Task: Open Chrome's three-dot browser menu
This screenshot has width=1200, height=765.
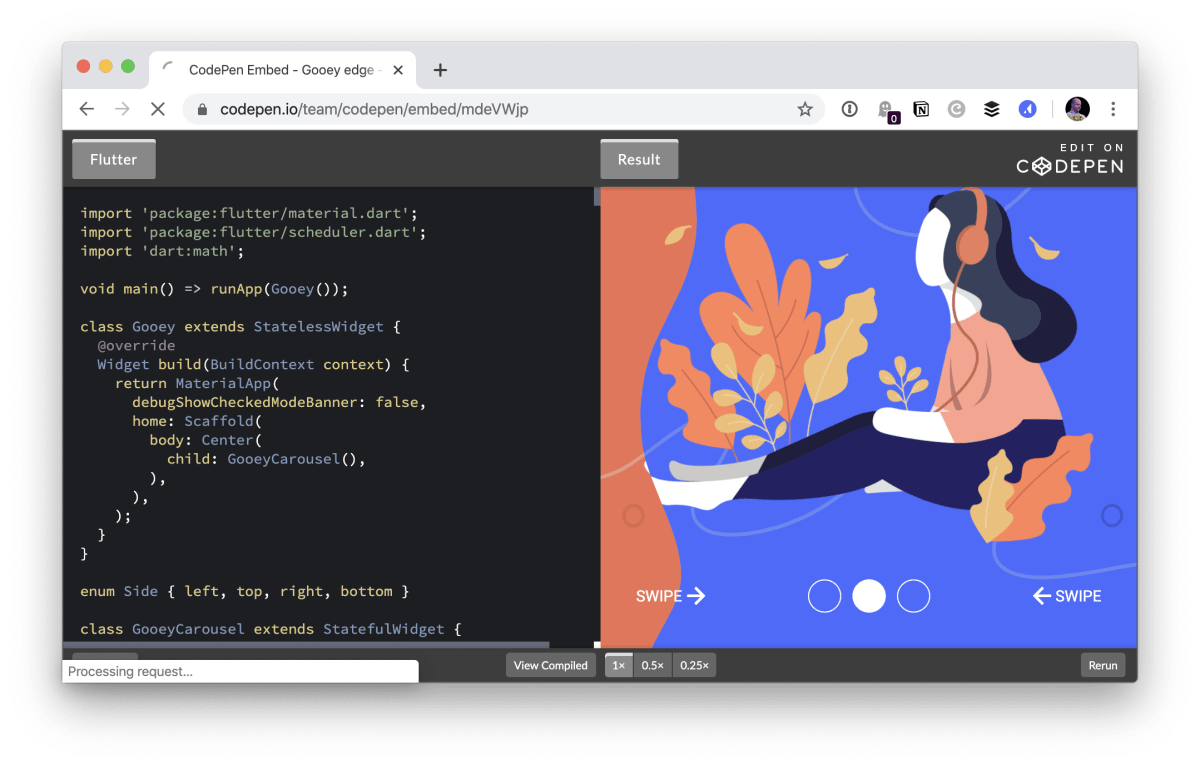Action: (x=1113, y=108)
